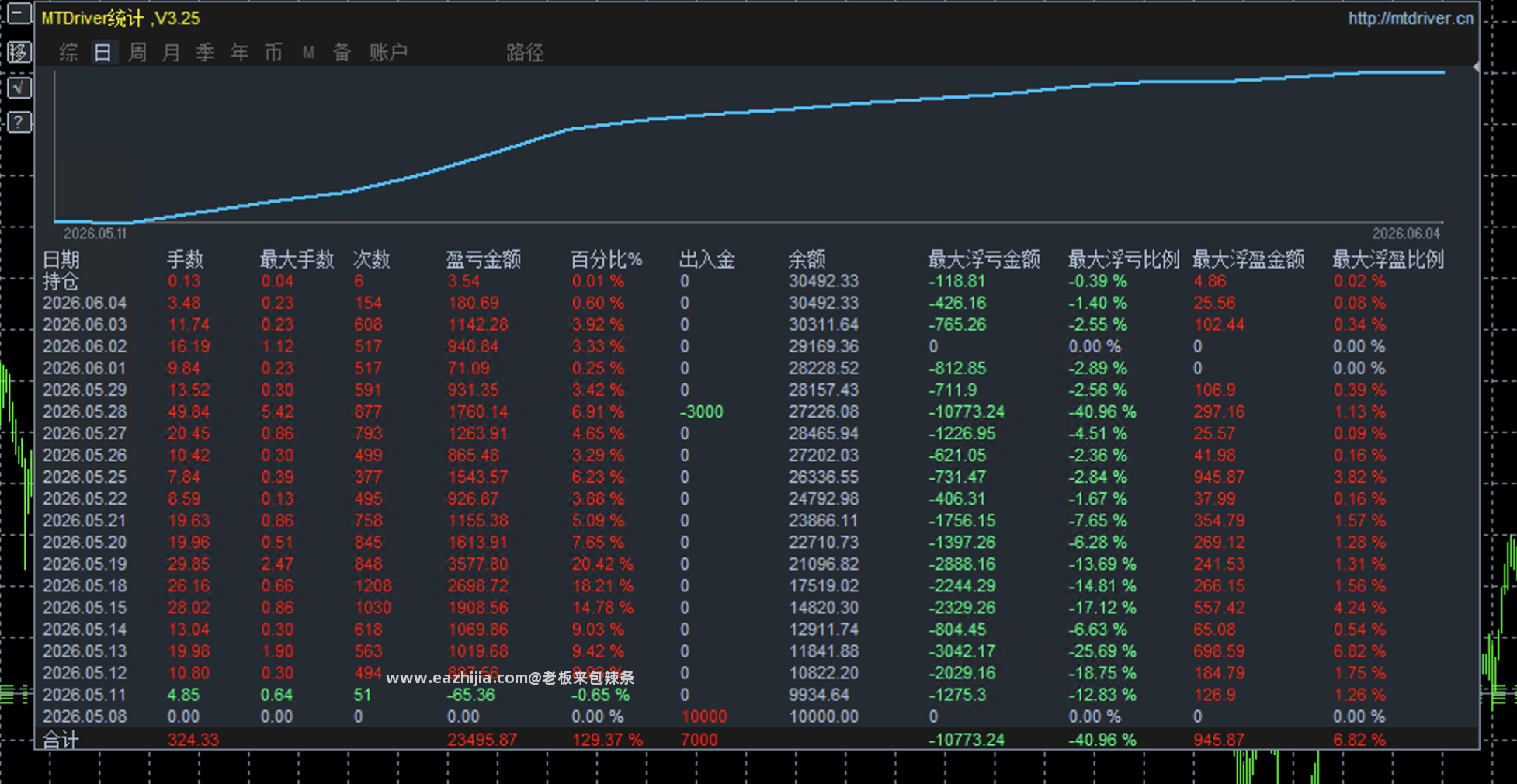Toggle the √ checkmark button
Viewport: 1517px width, 784px height.
(x=19, y=88)
